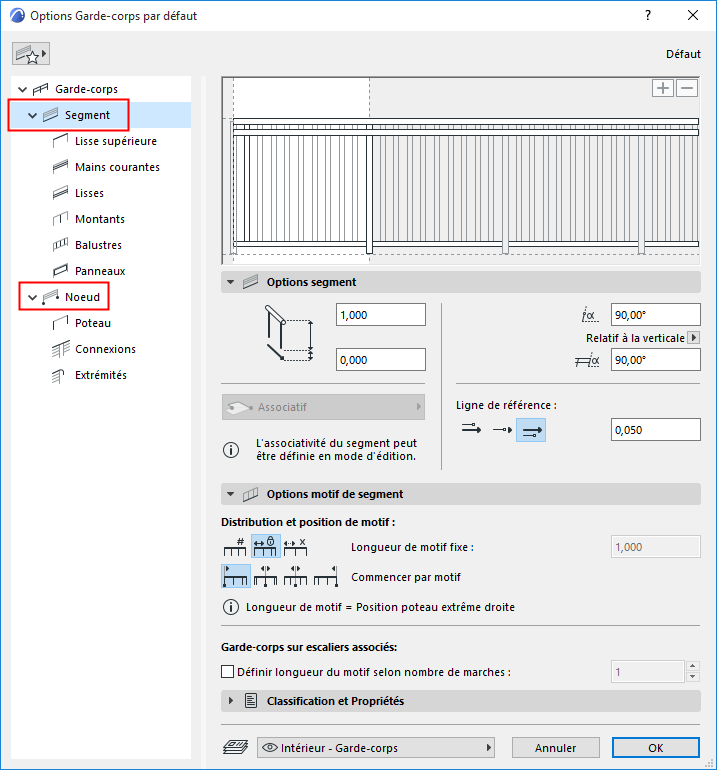Select 'Balustres' in the tree

pos(98,245)
